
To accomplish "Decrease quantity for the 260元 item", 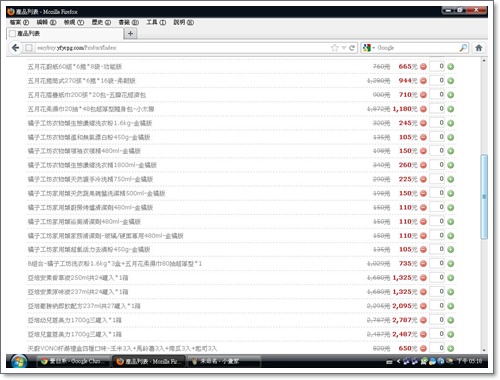I will pyautogui.click(x=423, y=165).
